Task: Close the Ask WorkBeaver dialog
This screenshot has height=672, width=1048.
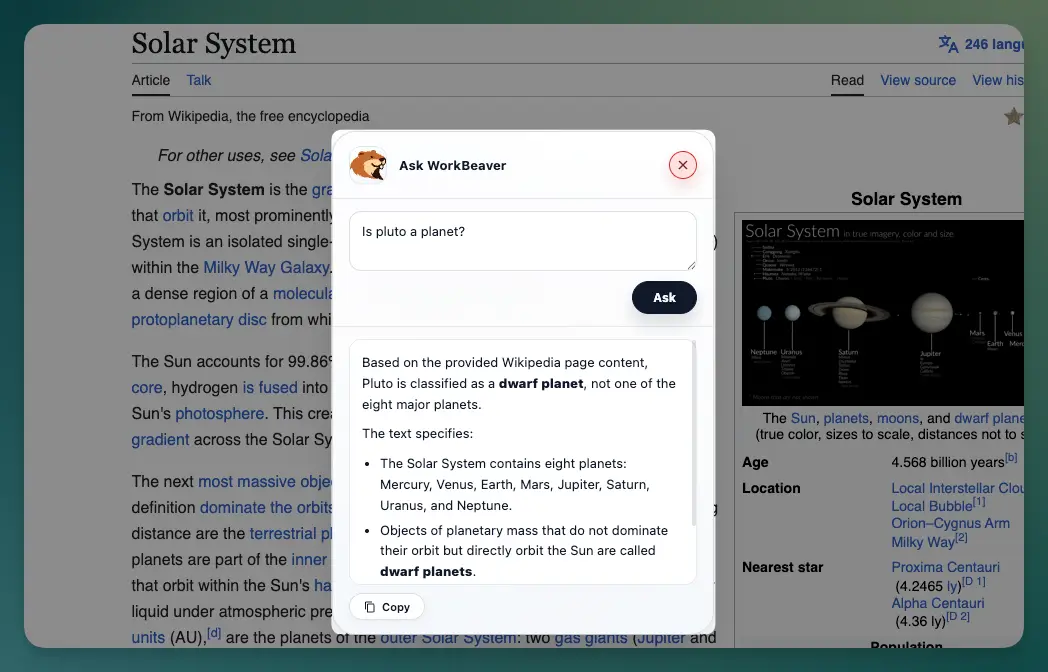Action: click(682, 165)
